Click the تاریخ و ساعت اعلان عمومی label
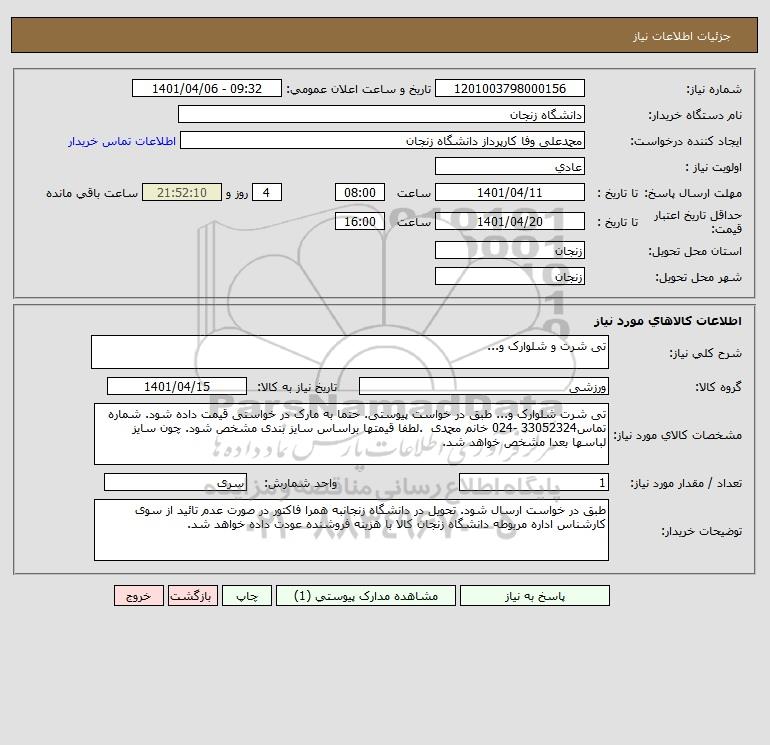The image size is (770, 745). (x=358, y=89)
